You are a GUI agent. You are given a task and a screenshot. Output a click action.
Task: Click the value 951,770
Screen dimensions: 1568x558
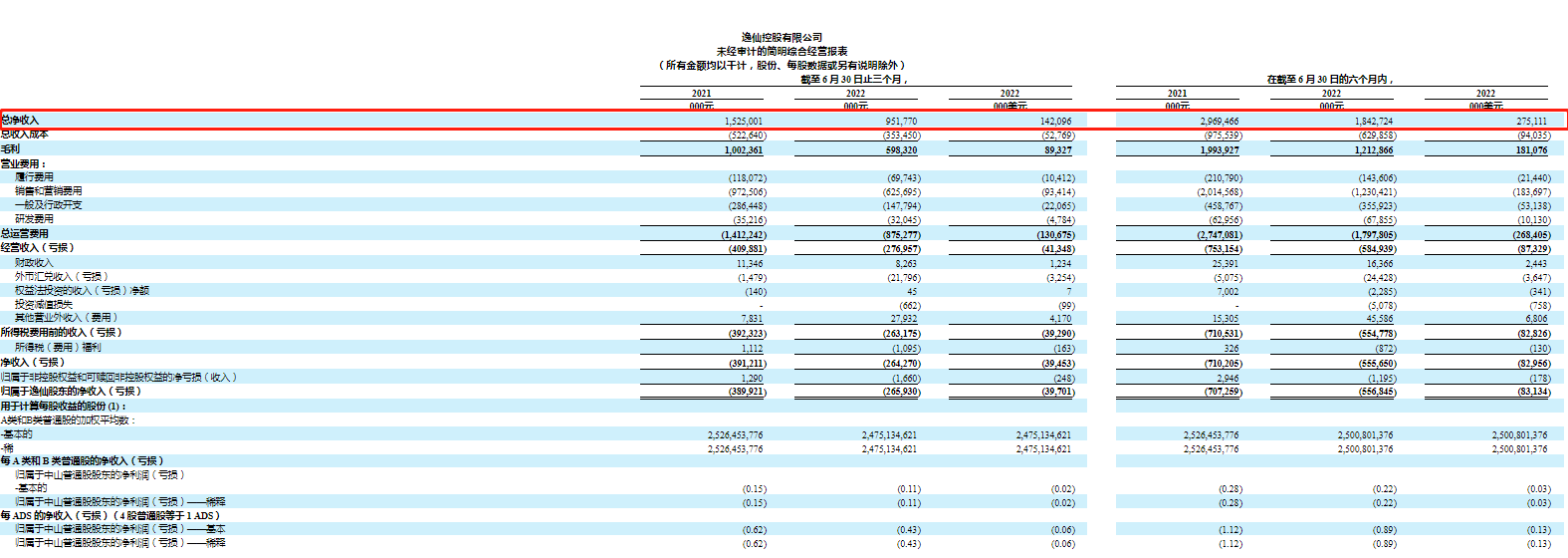901,121
